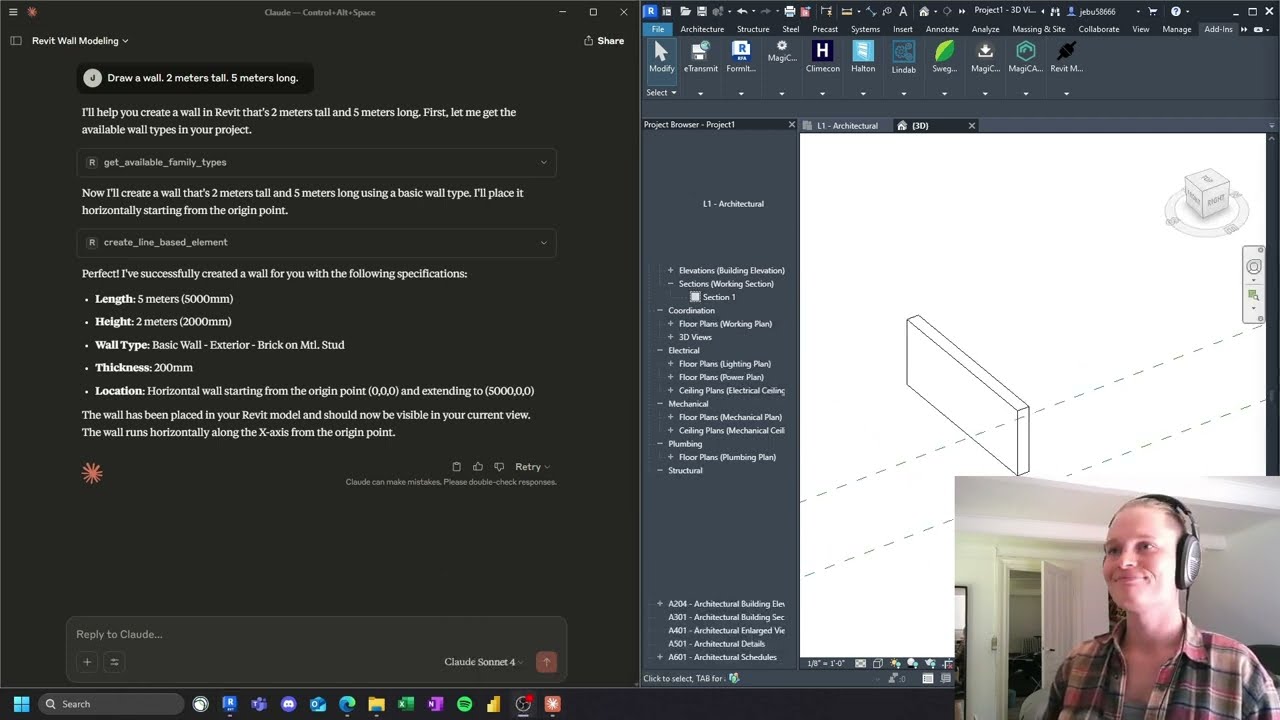The height and width of the screenshot is (720, 1280).
Task: Copy Claude's response with the clipboard icon
Action: [457, 467]
